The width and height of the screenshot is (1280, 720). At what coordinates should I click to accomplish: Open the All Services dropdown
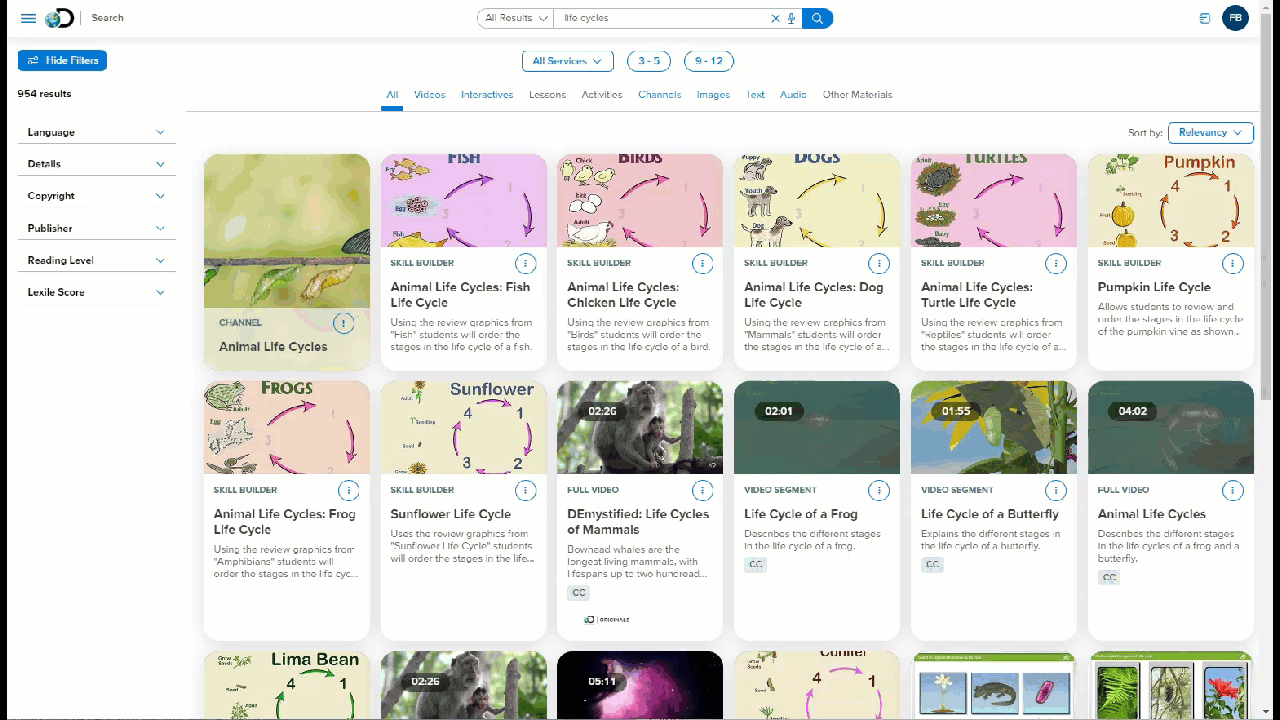[x=567, y=60]
